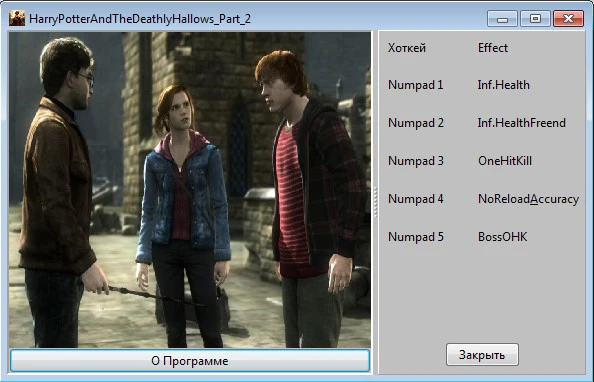The image size is (594, 382).
Task: Click the Effect column header
Action: [x=493, y=48]
